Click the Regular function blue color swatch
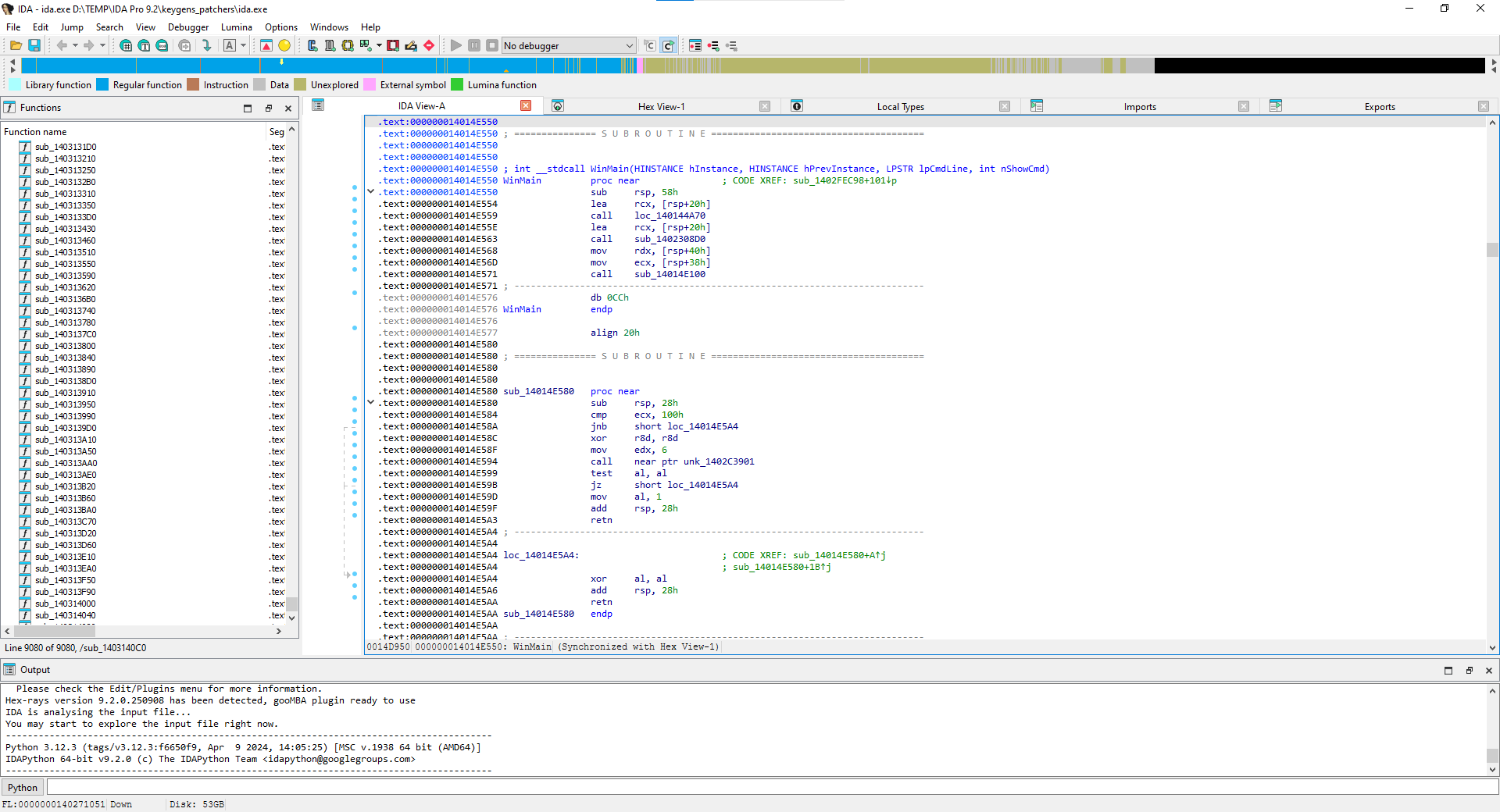The width and height of the screenshot is (1500, 812). (102, 85)
